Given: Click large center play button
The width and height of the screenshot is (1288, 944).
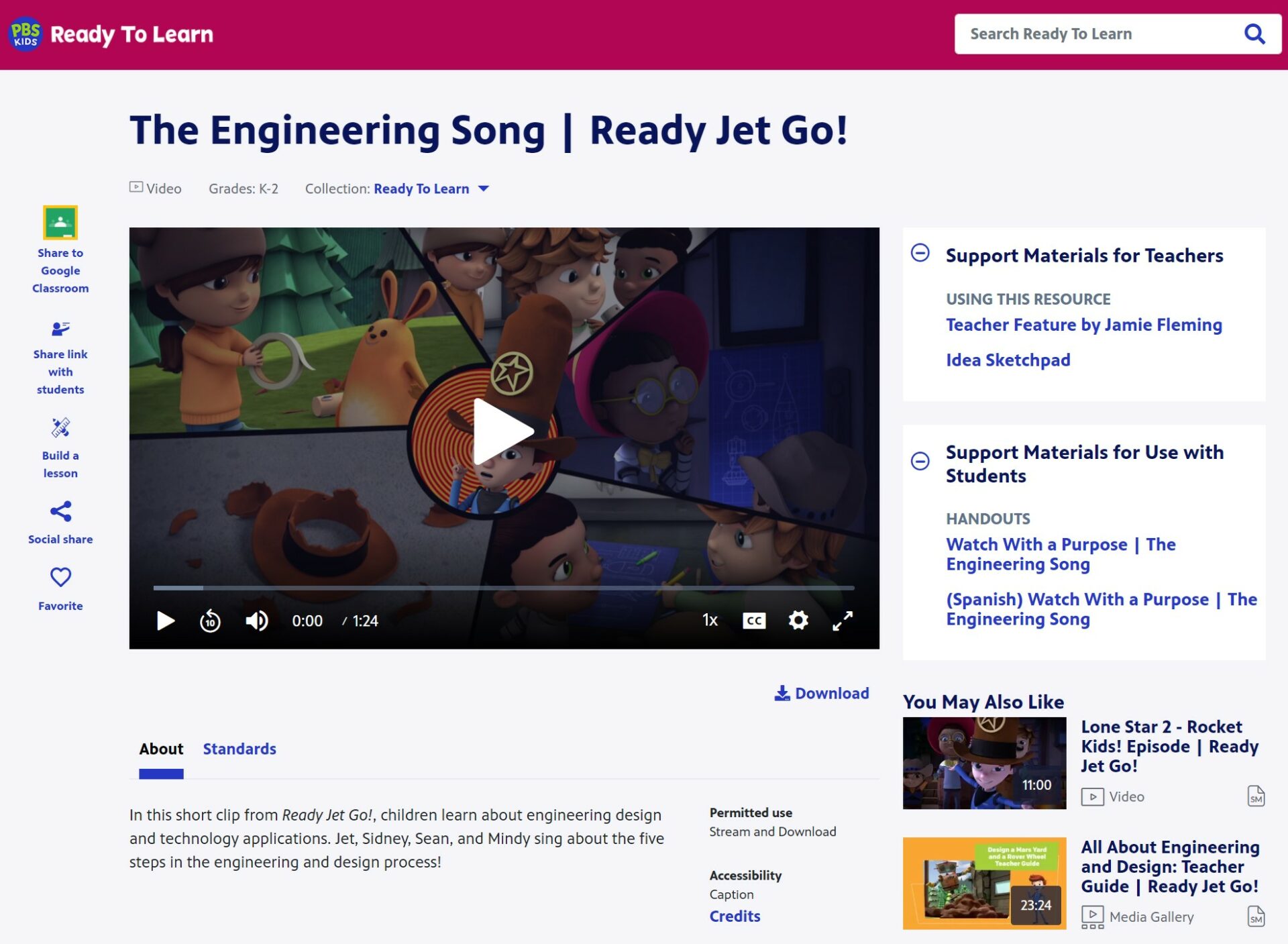Looking at the screenshot, I should point(503,431).
